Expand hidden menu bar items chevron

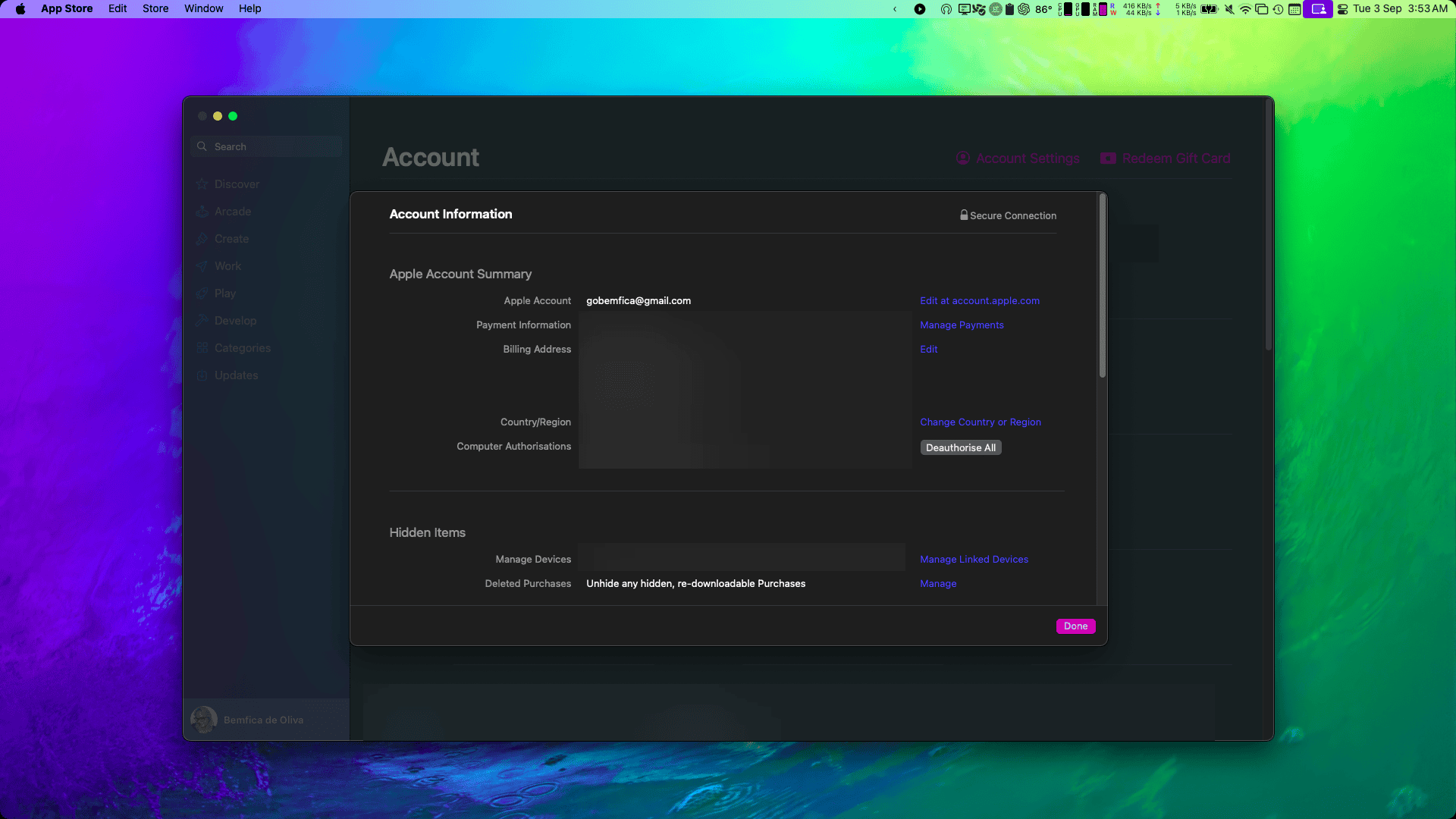[895, 9]
